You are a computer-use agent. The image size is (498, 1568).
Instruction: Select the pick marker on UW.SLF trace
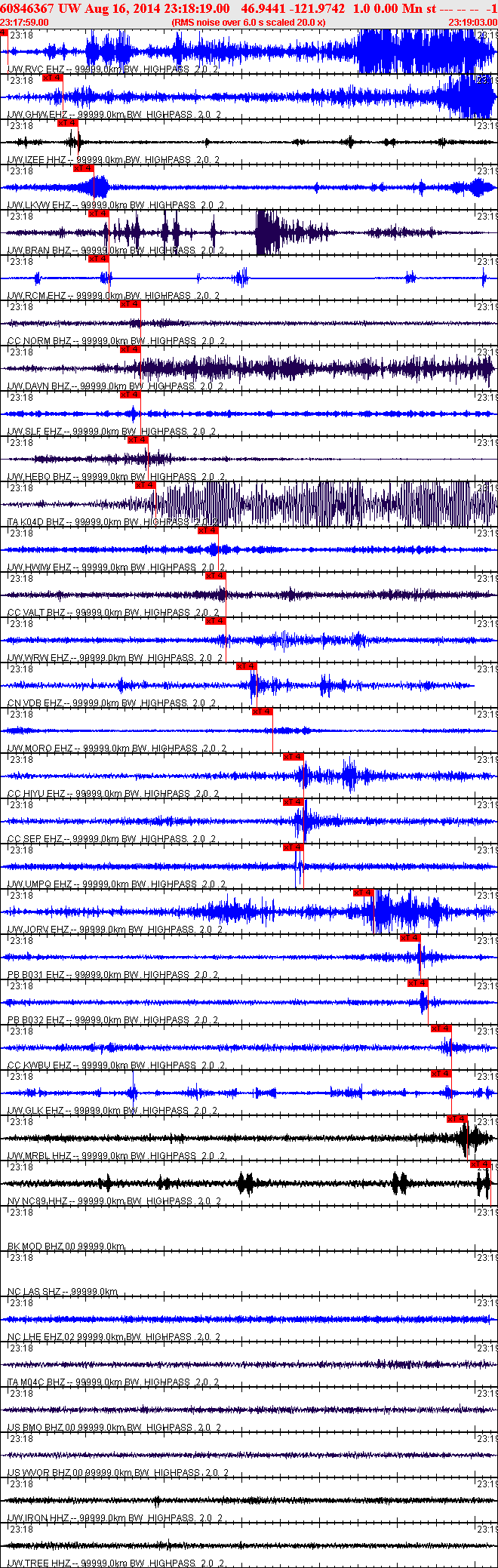pos(131,395)
